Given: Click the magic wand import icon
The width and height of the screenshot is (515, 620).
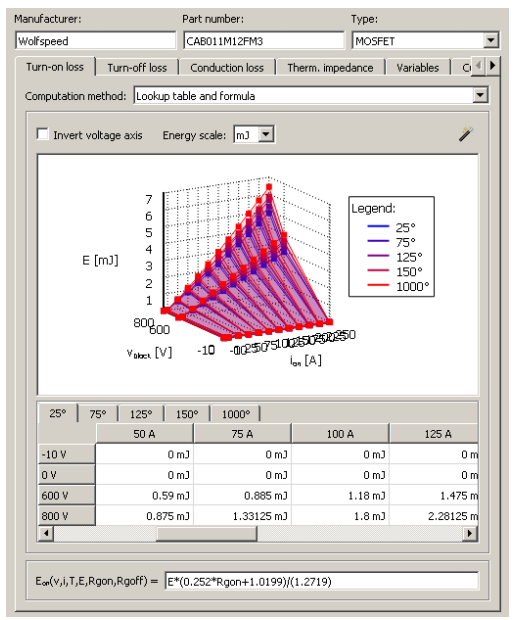Looking at the screenshot, I should click(466, 134).
